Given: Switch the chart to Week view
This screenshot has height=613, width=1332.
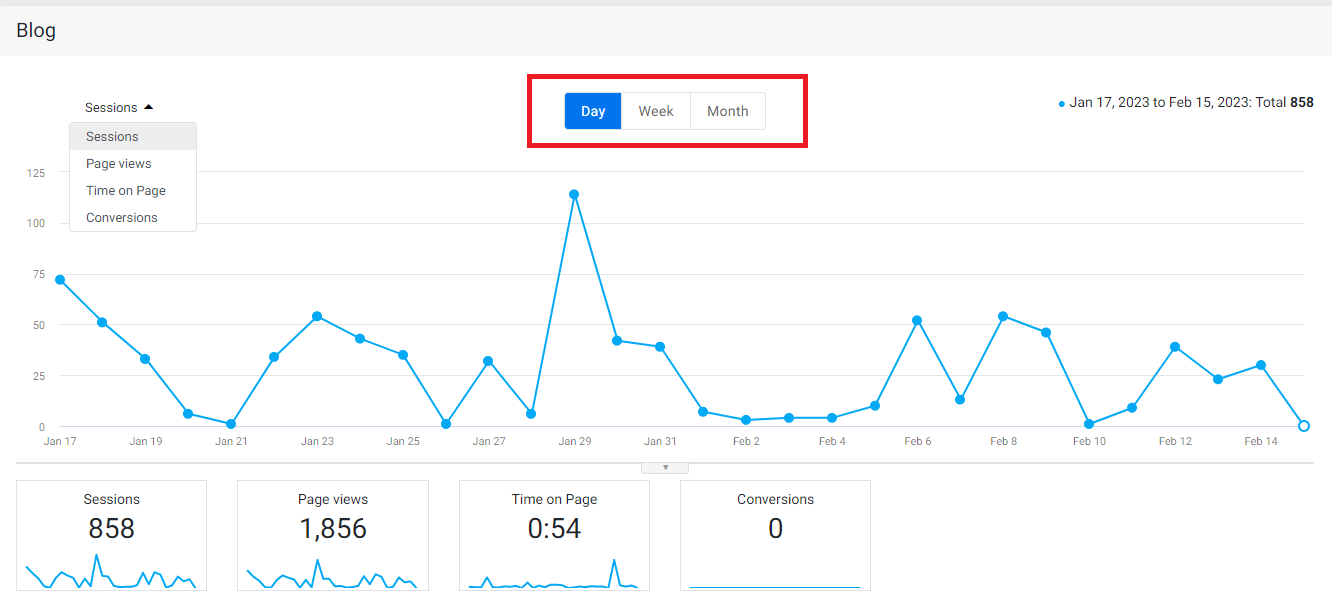Looking at the screenshot, I should point(656,111).
